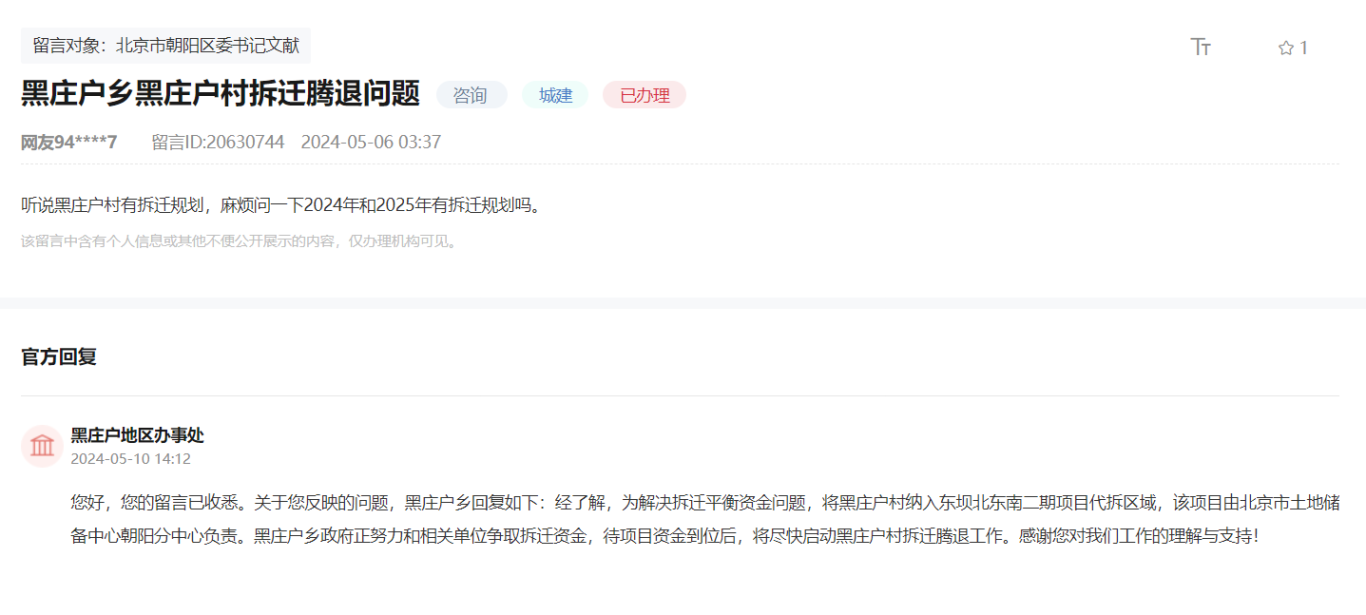Click the username 网友94****7
The width and height of the screenshot is (1366, 615).
point(69,142)
